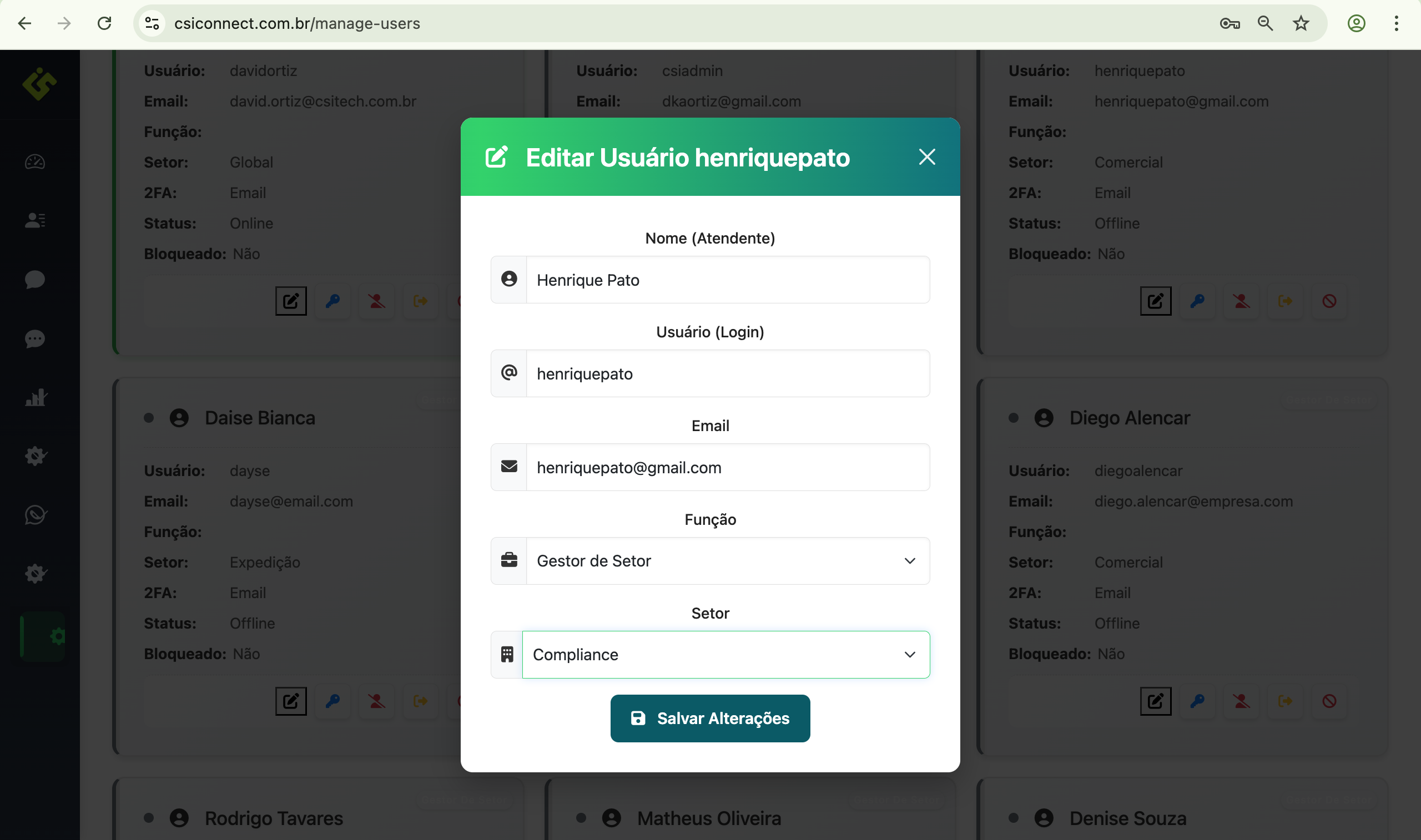Click remove-user icon on Daise Bianca card
The width and height of the screenshot is (1421, 840).
click(376, 701)
